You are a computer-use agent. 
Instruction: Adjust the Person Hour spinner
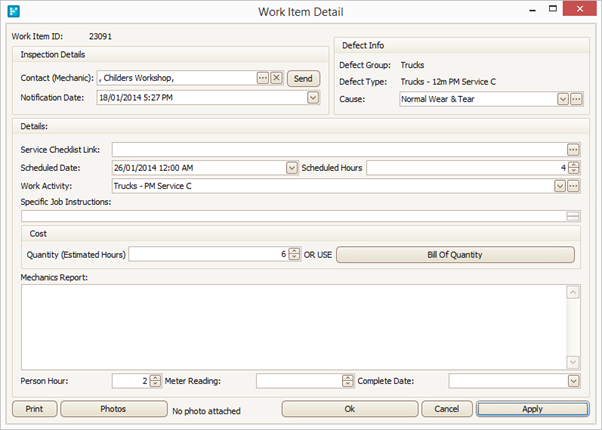155,380
